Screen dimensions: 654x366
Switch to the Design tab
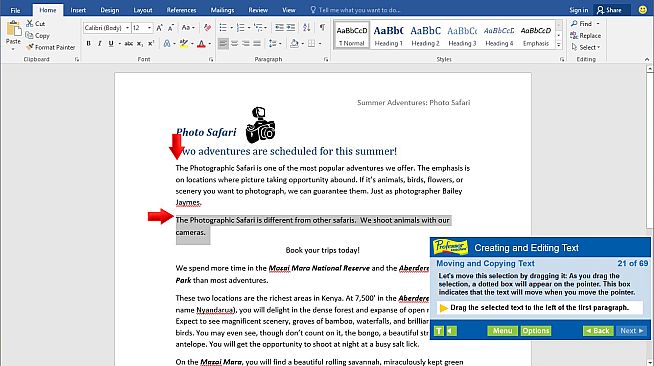coord(110,10)
